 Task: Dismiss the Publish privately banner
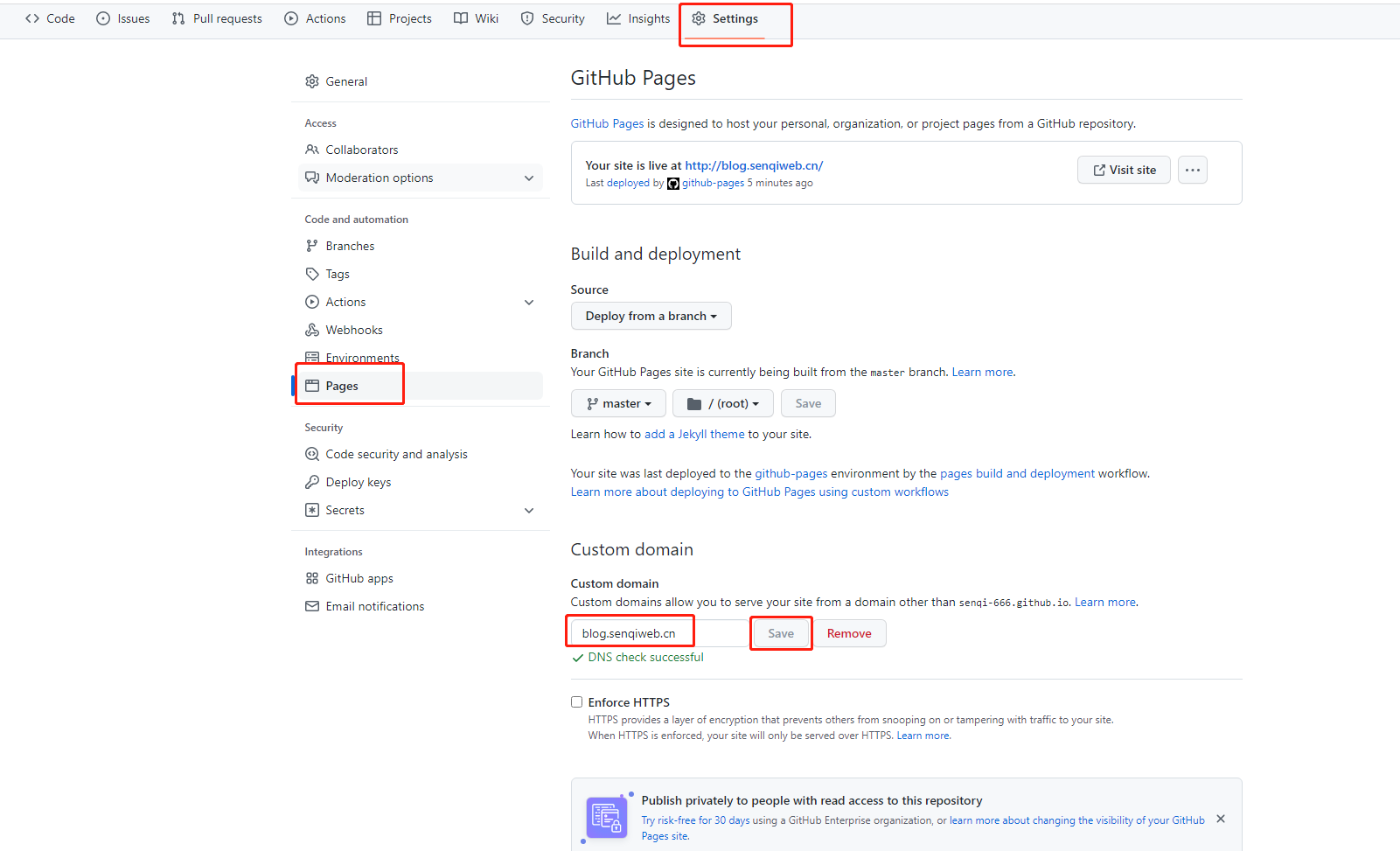point(1221,819)
